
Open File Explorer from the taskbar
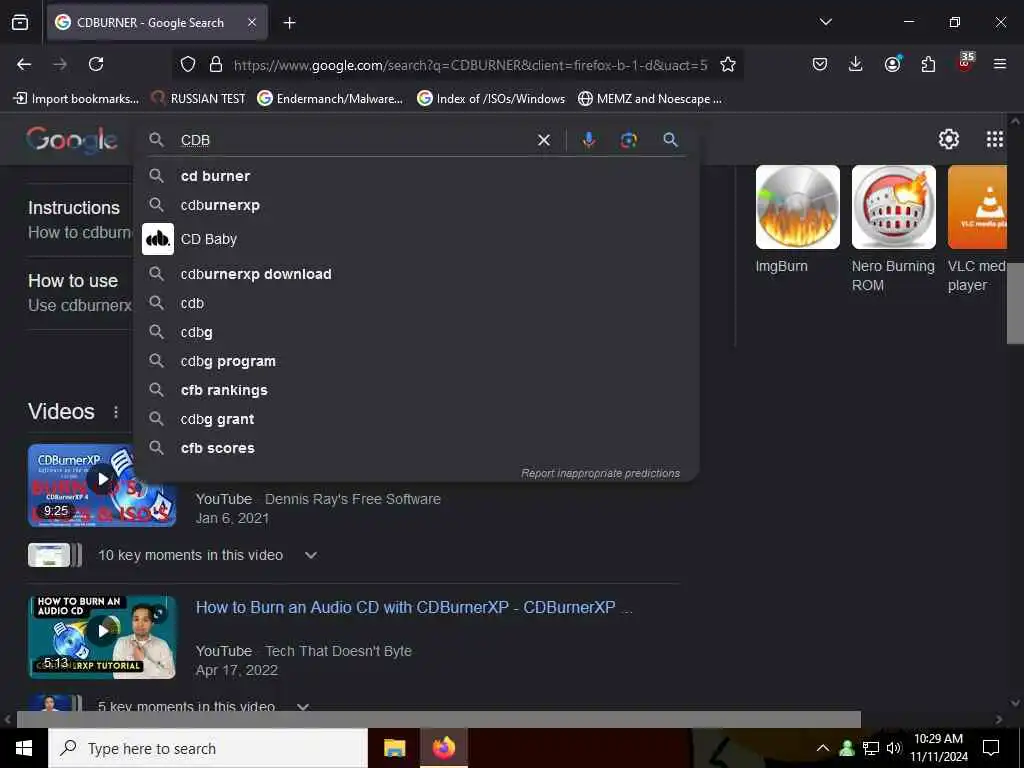[x=394, y=748]
